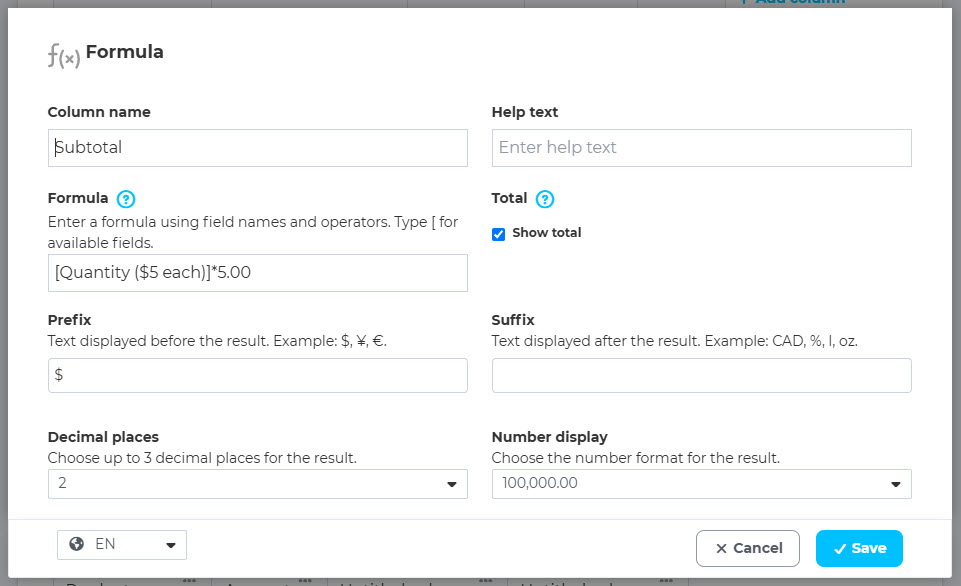Click the Decimal places heading
Viewport: 961px width, 586px height.
click(x=103, y=437)
